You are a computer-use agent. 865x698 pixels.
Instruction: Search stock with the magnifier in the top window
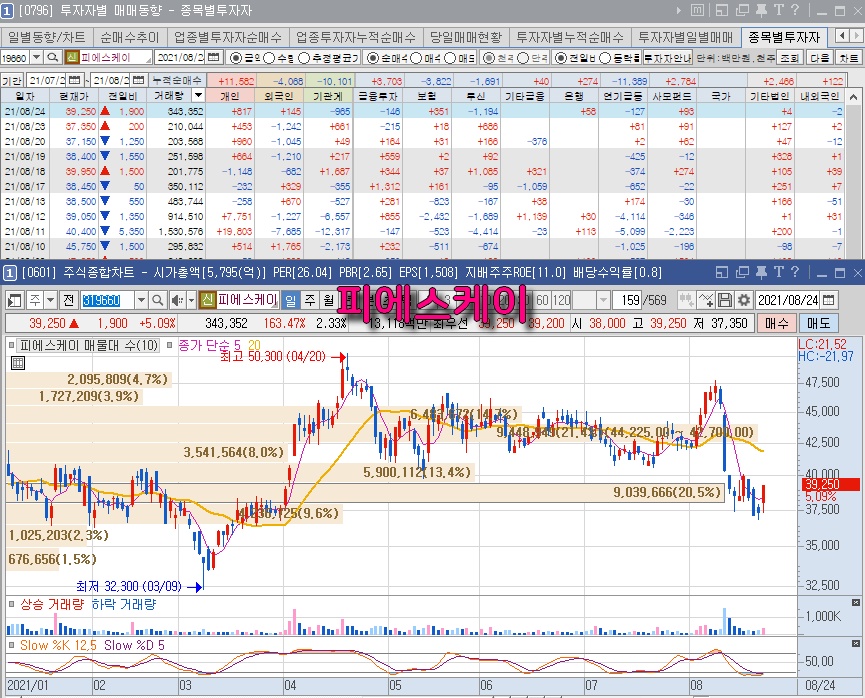[x=52, y=57]
